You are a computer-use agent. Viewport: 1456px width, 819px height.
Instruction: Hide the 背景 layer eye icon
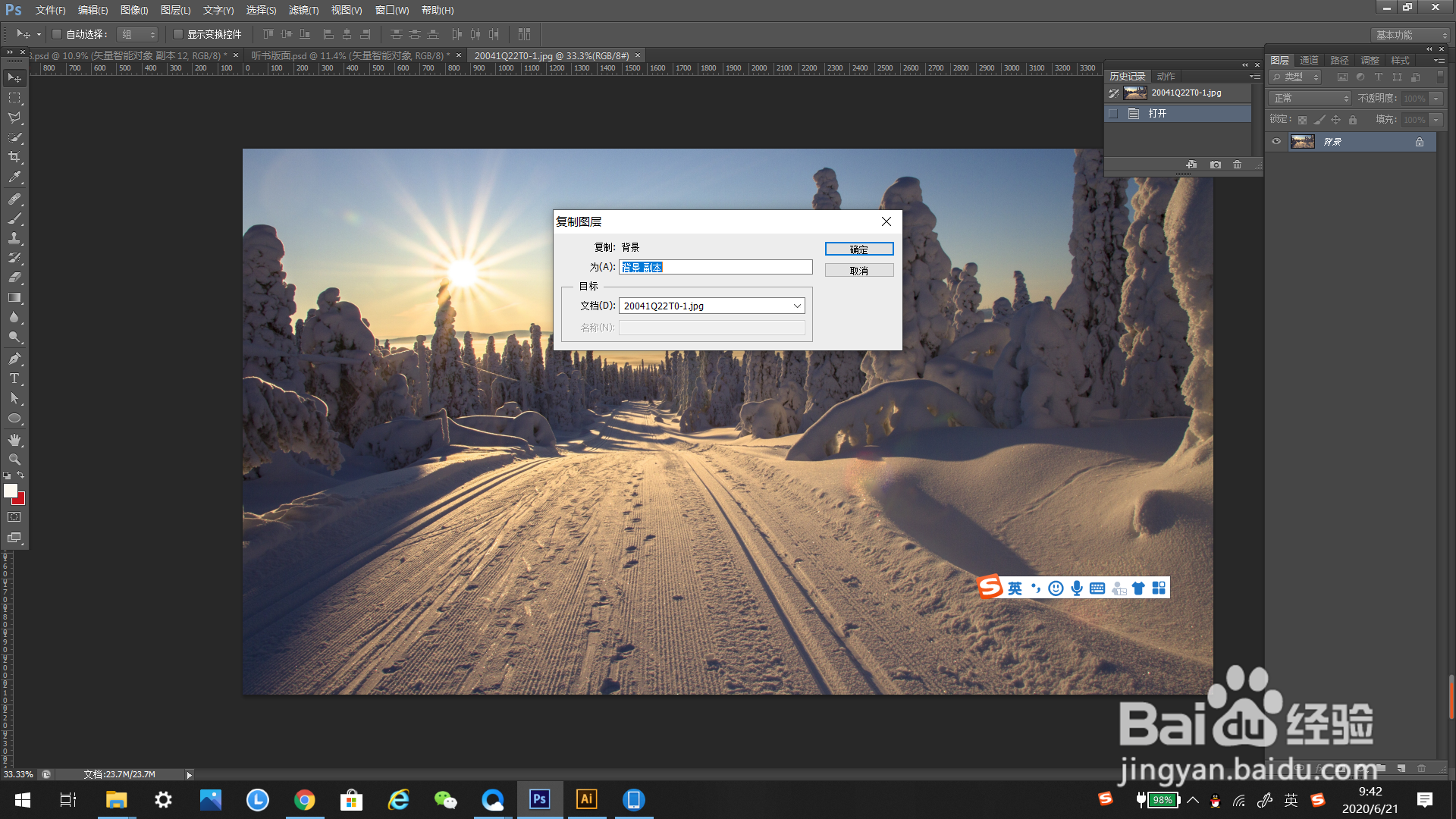coord(1276,142)
